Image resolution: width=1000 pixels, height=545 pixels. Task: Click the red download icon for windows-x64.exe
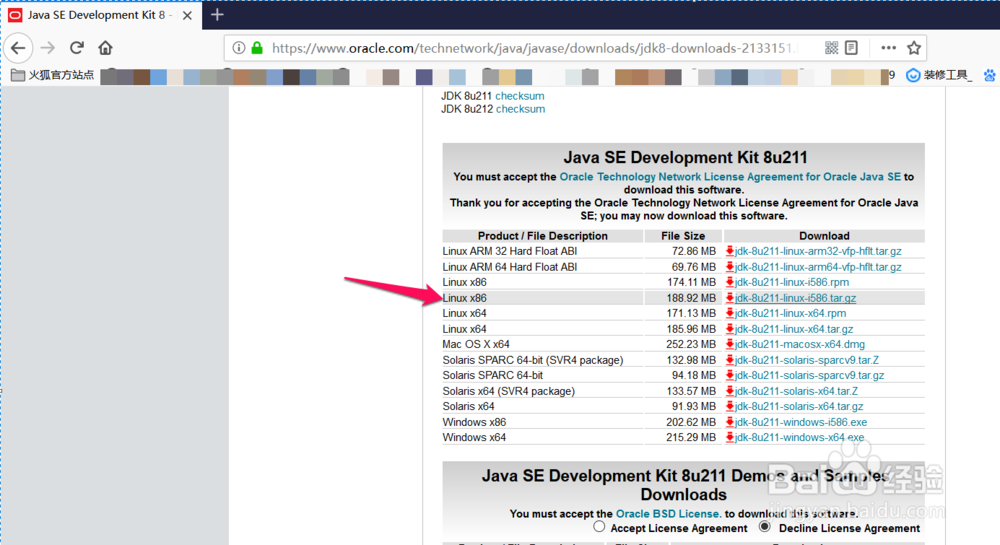click(730, 438)
